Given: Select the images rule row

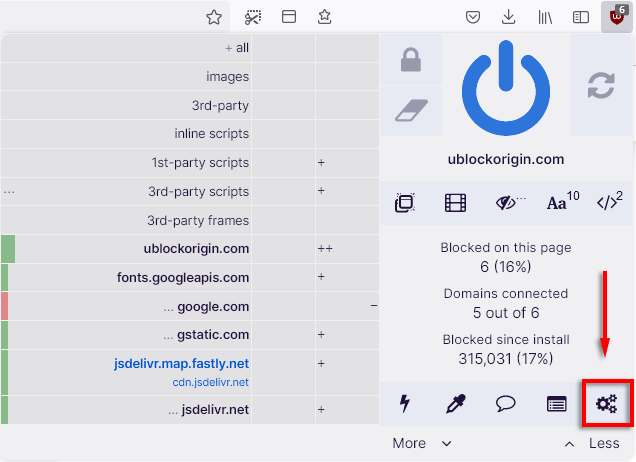Looking at the screenshot, I should pos(126,77).
